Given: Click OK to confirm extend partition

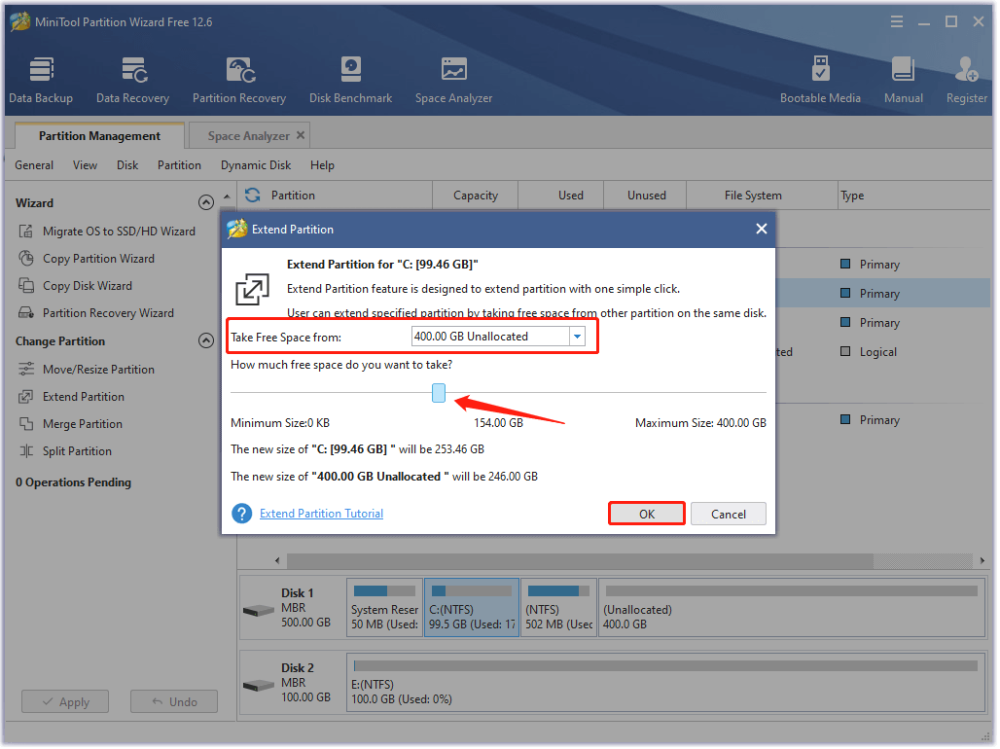Looking at the screenshot, I should point(647,514).
